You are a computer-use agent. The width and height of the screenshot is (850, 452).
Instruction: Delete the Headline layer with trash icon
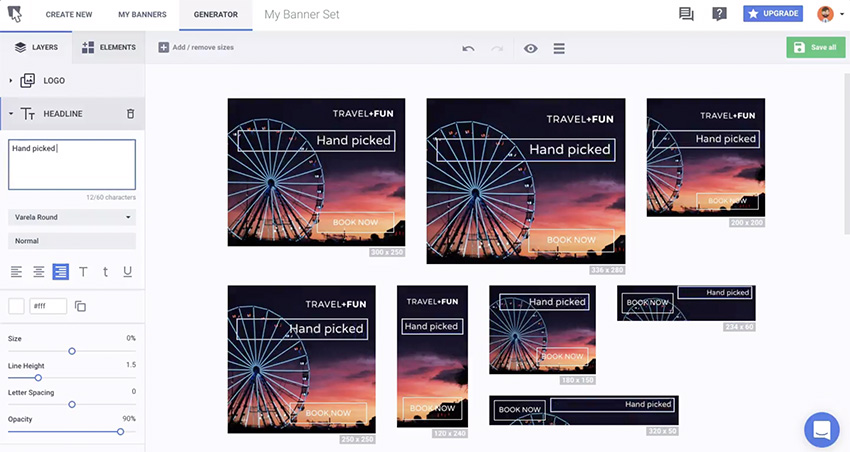[x=130, y=114]
